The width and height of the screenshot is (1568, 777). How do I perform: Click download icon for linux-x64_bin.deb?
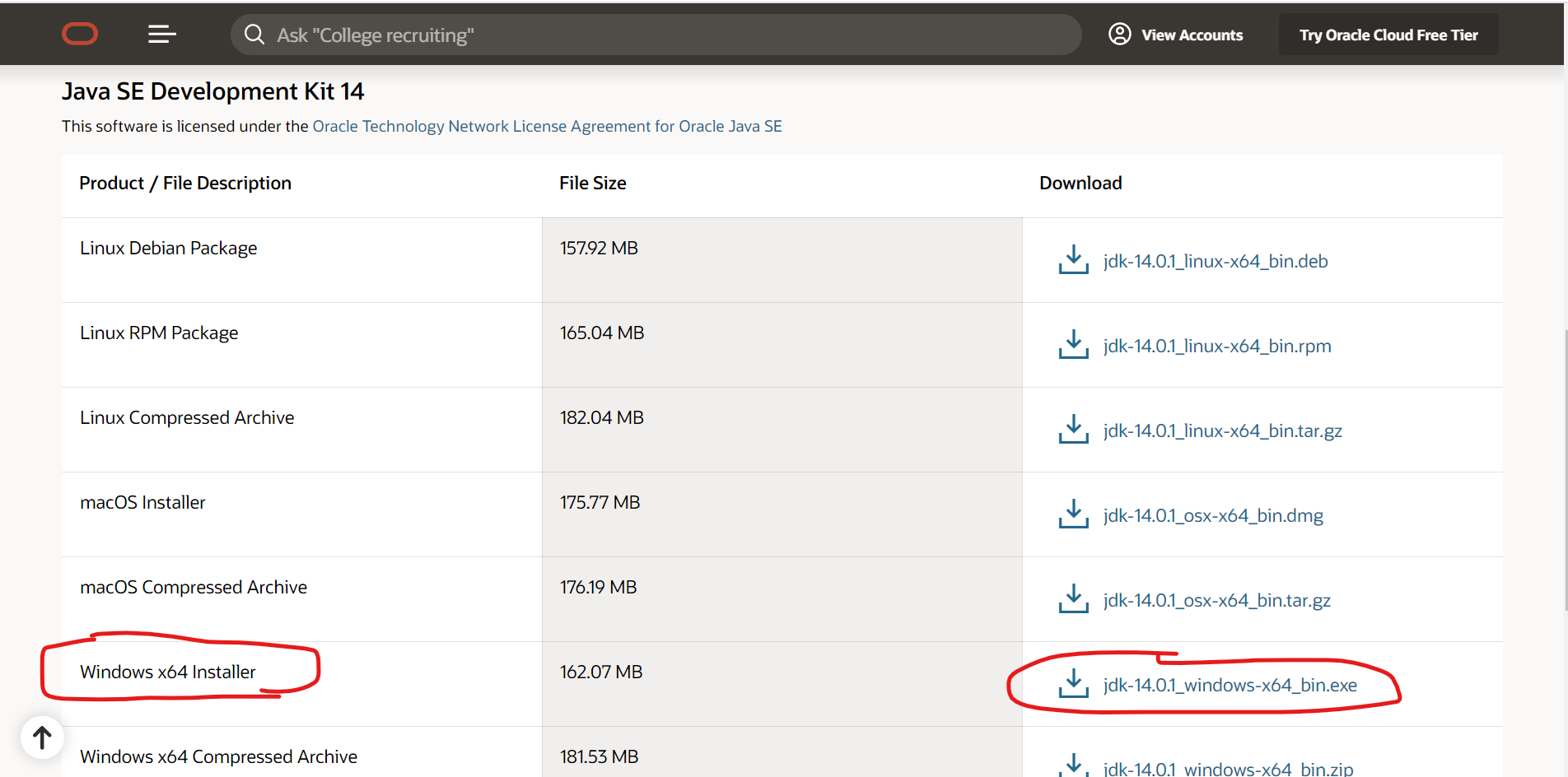click(1074, 260)
